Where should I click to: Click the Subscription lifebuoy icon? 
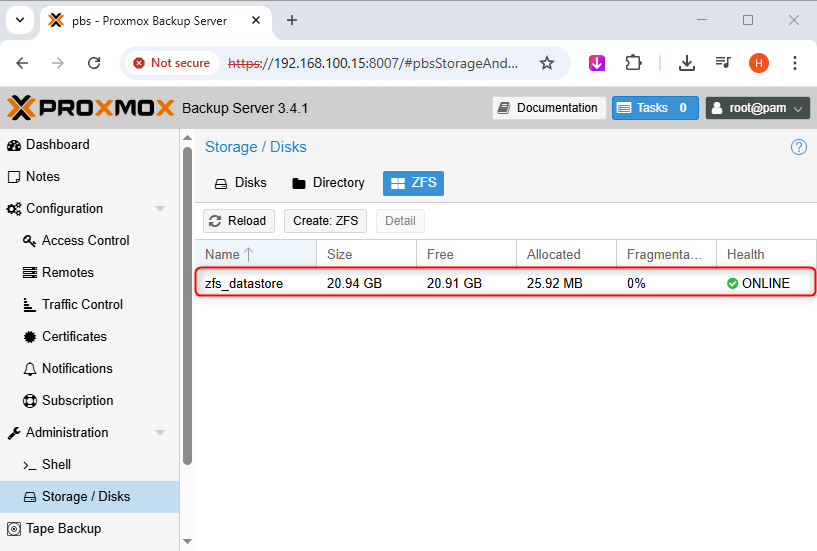pos(30,401)
